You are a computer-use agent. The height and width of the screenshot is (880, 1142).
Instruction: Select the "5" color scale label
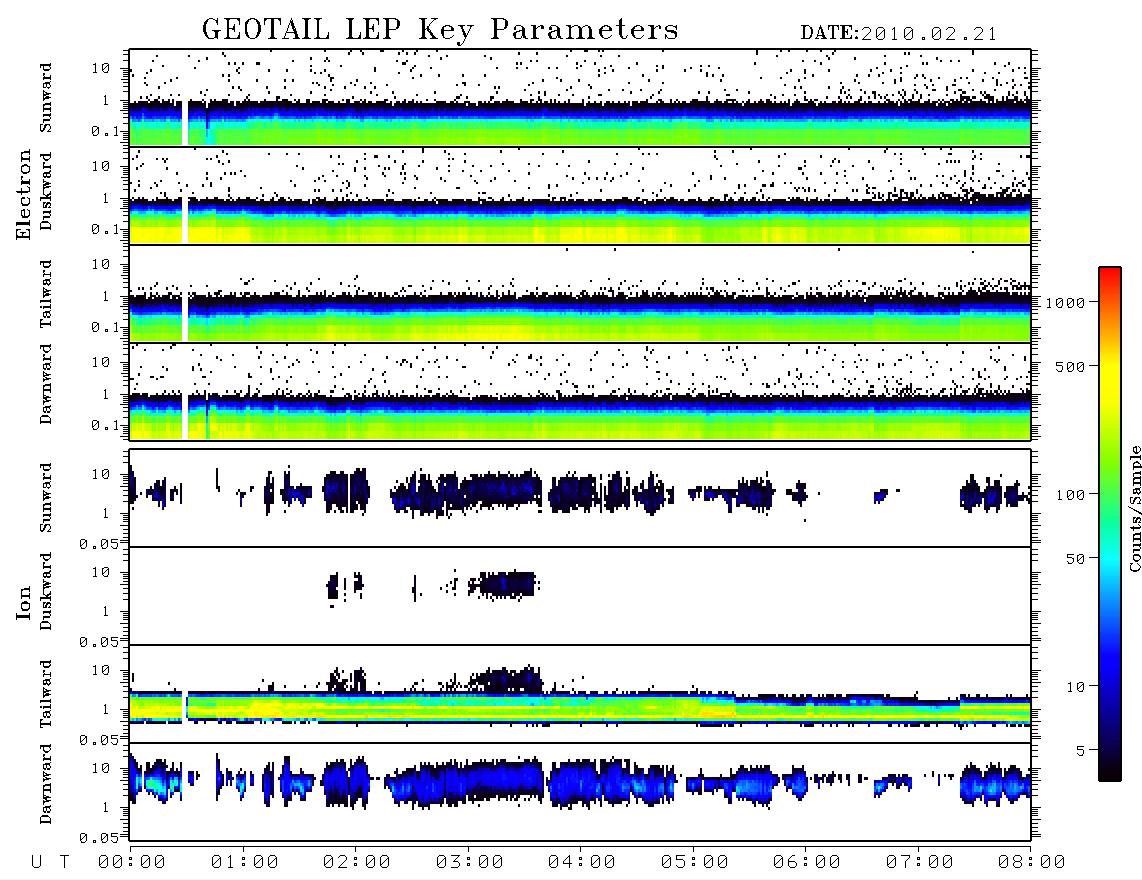(x=1081, y=750)
